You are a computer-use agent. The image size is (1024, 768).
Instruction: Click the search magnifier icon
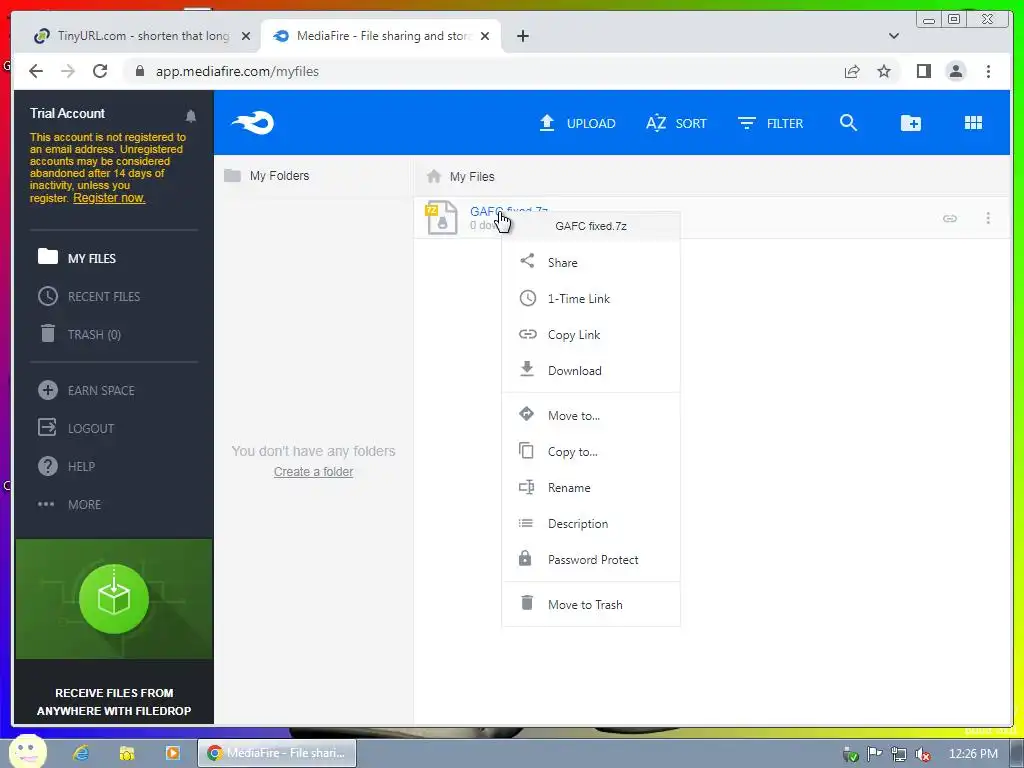pyautogui.click(x=848, y=123)
